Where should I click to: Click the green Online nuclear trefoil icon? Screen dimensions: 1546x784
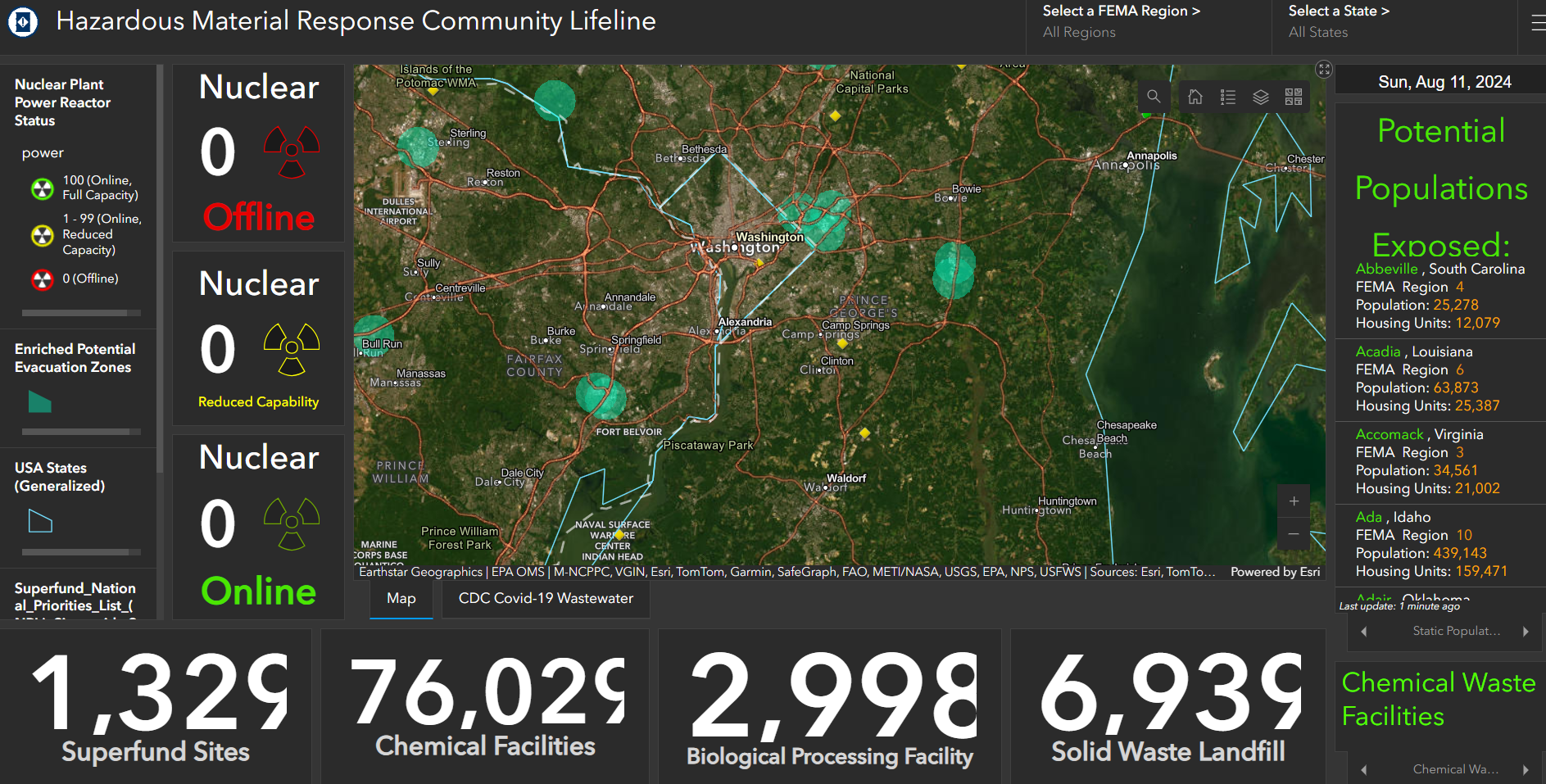(x=292, y=523)
